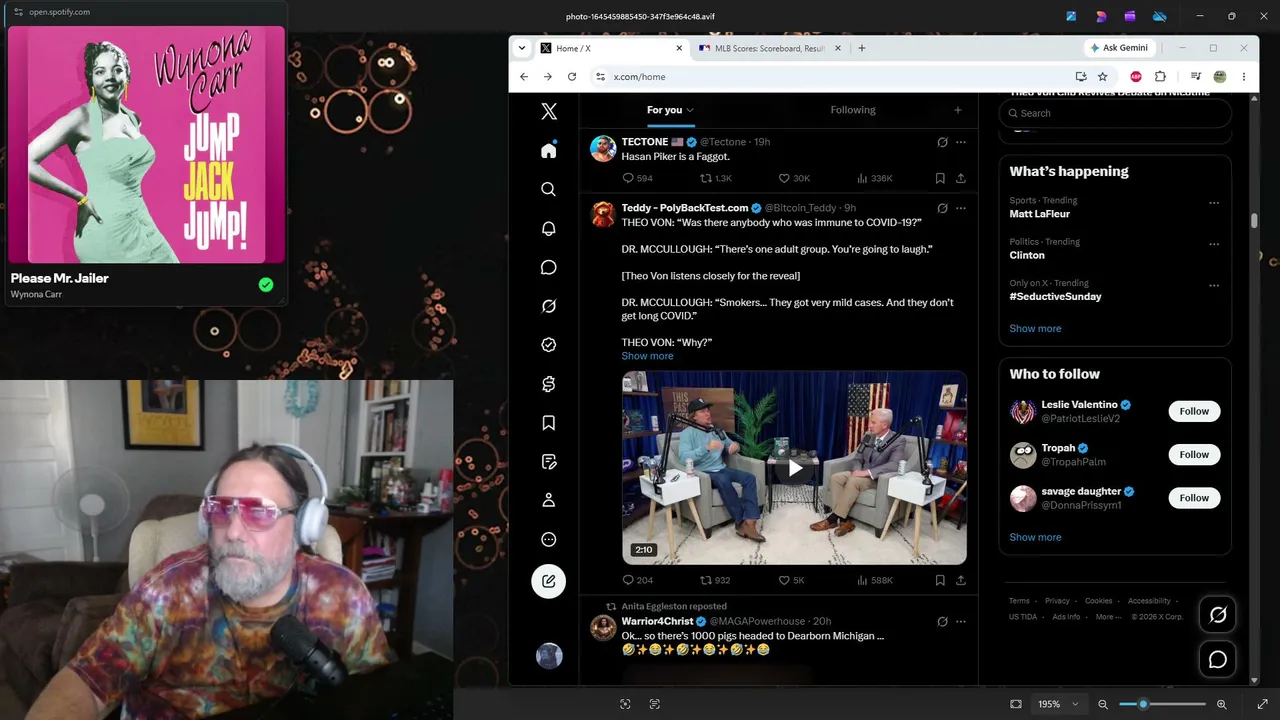
Task: Reply to Teddy's Theo Von post
Action: point(637,580)
